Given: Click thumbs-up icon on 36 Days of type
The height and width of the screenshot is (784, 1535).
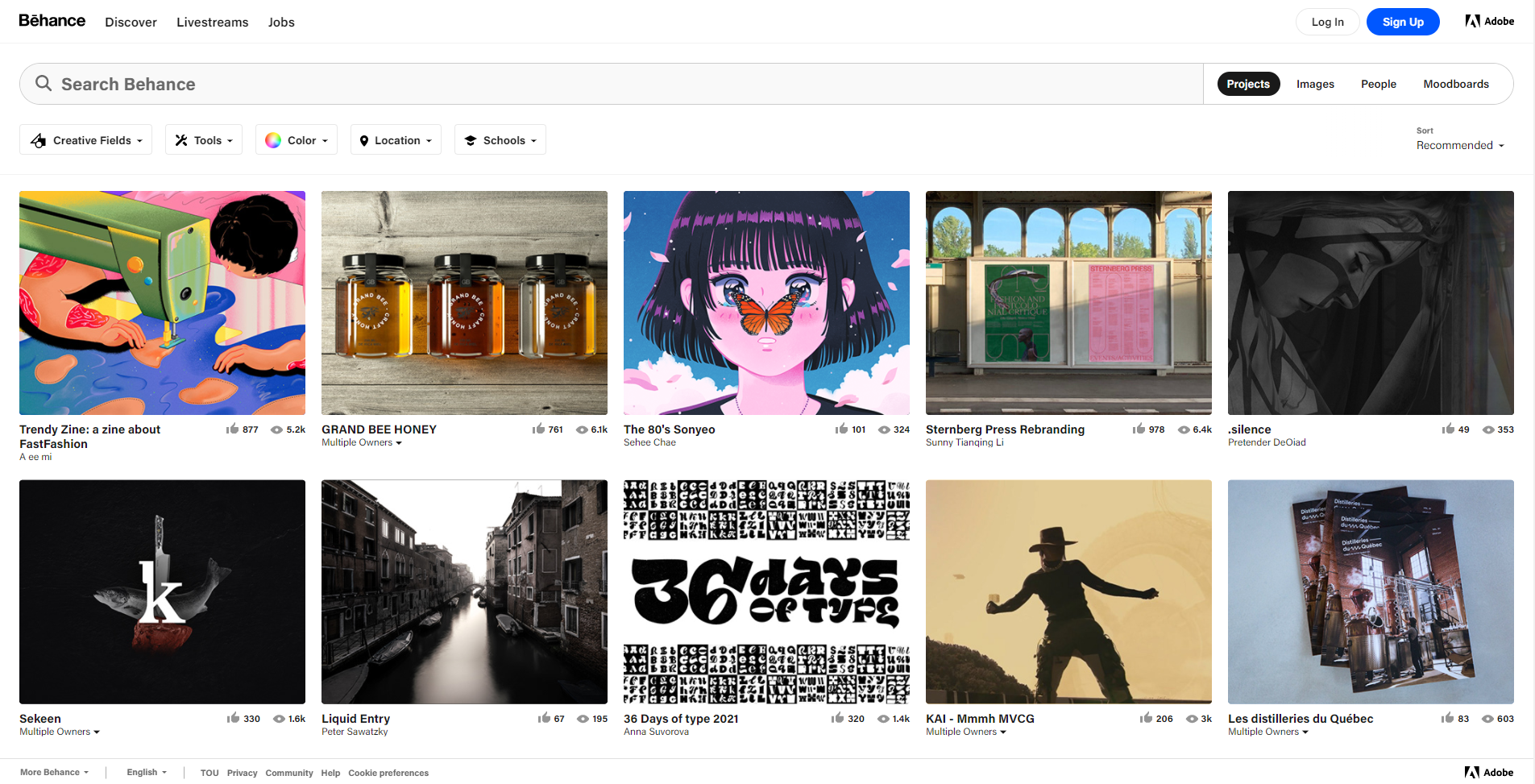Looking at the screenshot, I should pos(837,718).
